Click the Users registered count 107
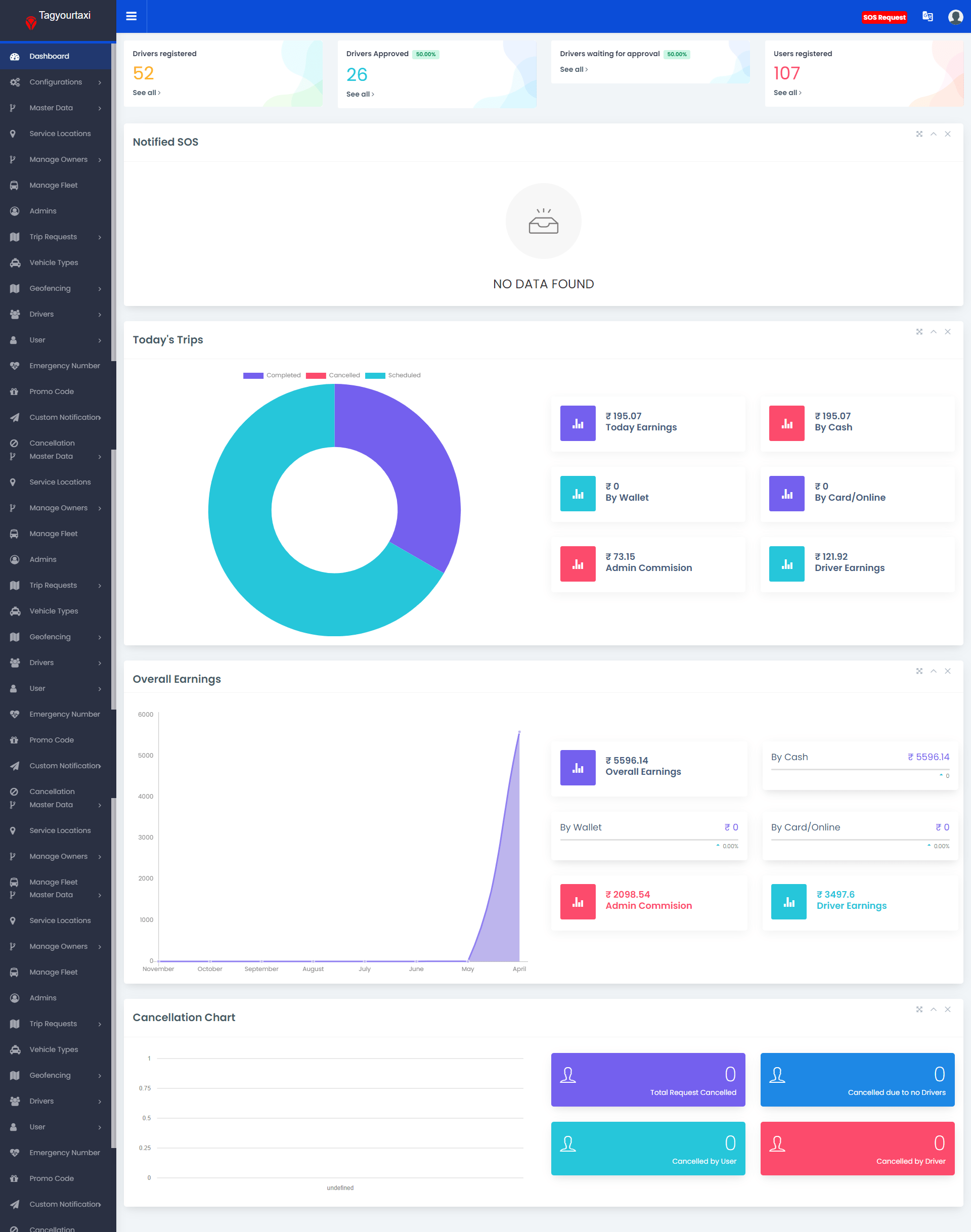Viewport: 971px width, 1232px height. (787, 73)
